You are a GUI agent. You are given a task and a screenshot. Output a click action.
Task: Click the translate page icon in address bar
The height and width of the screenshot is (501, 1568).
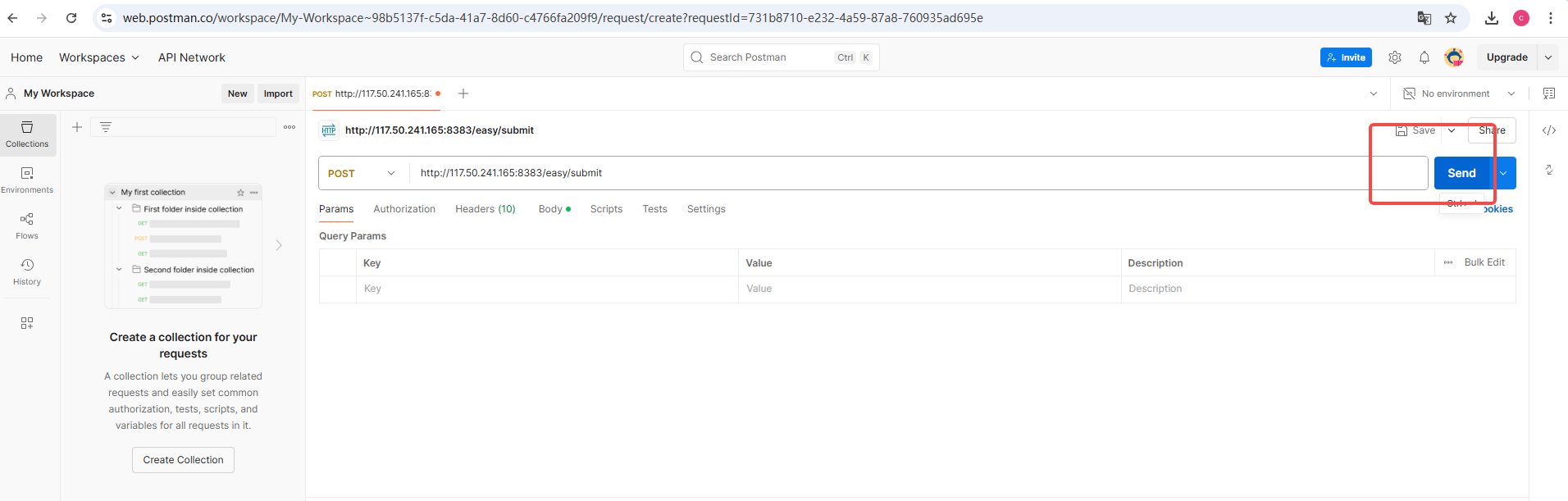1424,18
